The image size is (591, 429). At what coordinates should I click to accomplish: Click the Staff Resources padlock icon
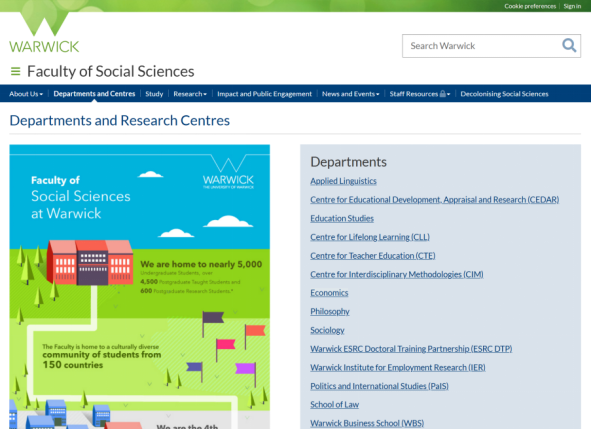(443, 94)
